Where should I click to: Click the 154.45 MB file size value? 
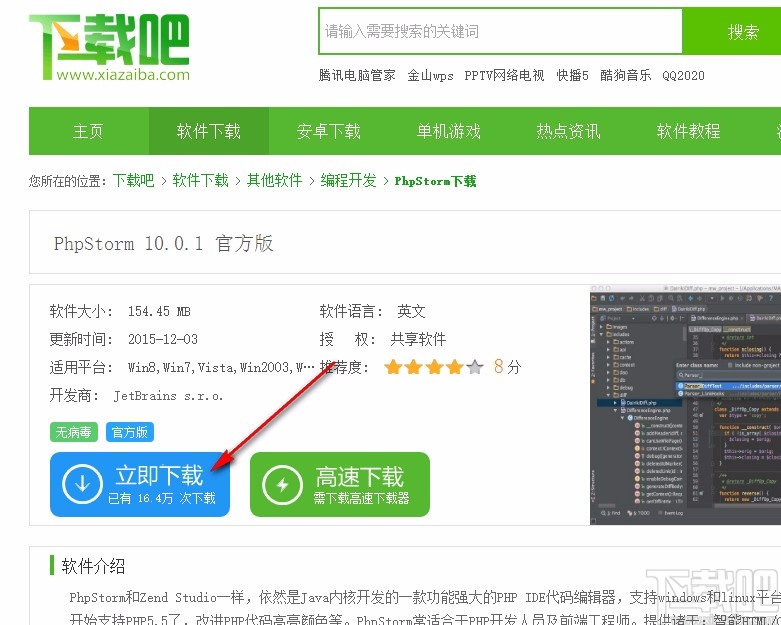point(159,311)
